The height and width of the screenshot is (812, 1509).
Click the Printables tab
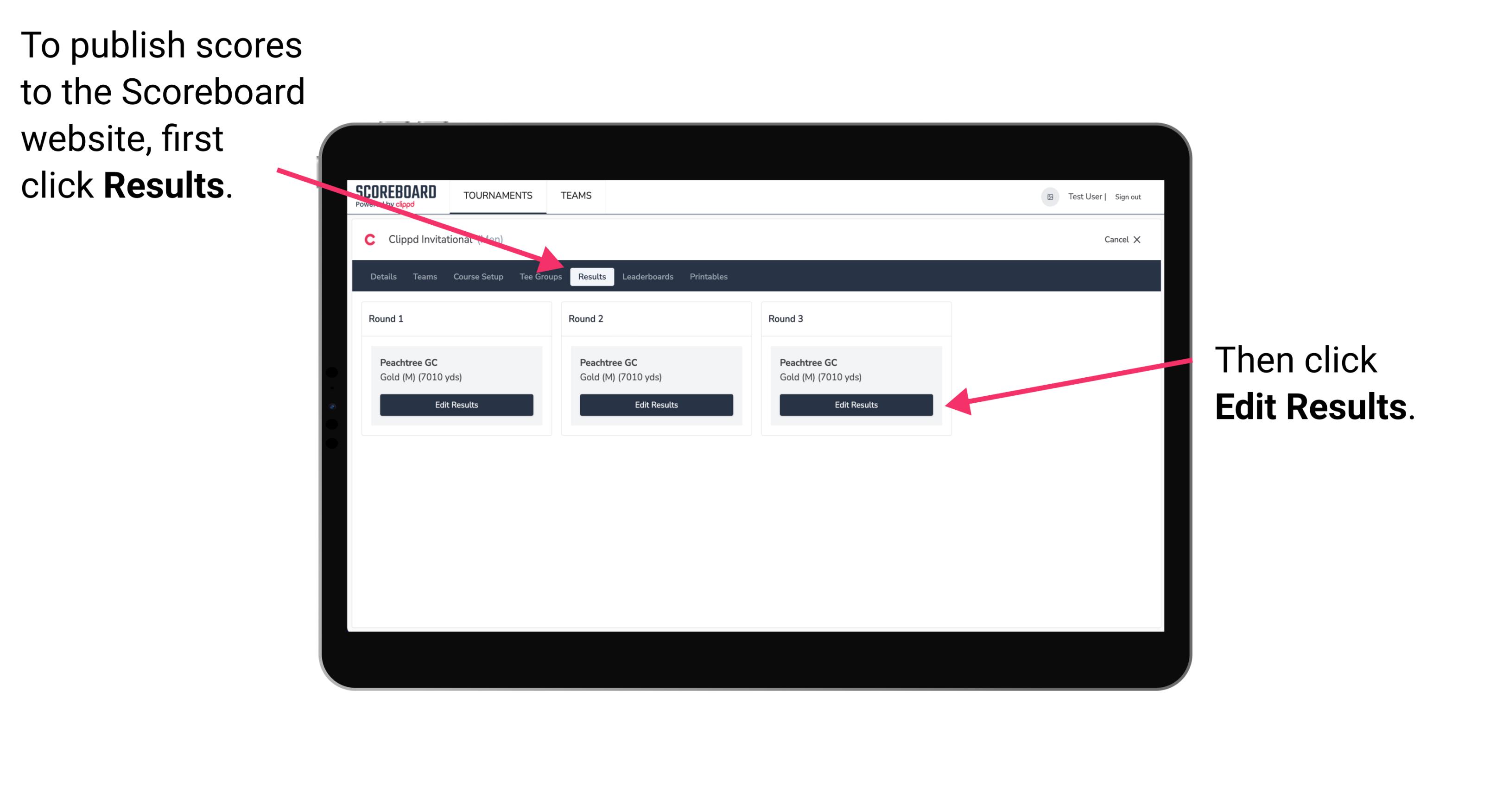707,276
